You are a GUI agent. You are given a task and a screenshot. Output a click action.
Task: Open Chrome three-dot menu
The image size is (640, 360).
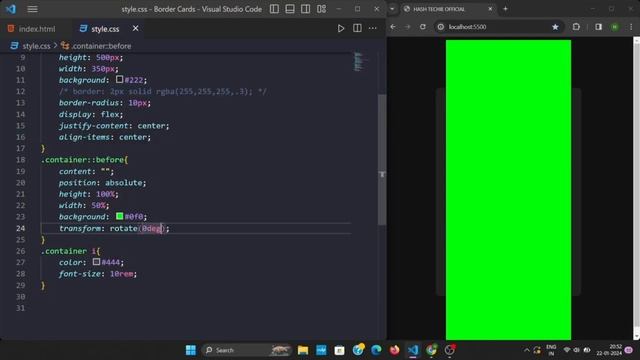click(631, 27)
